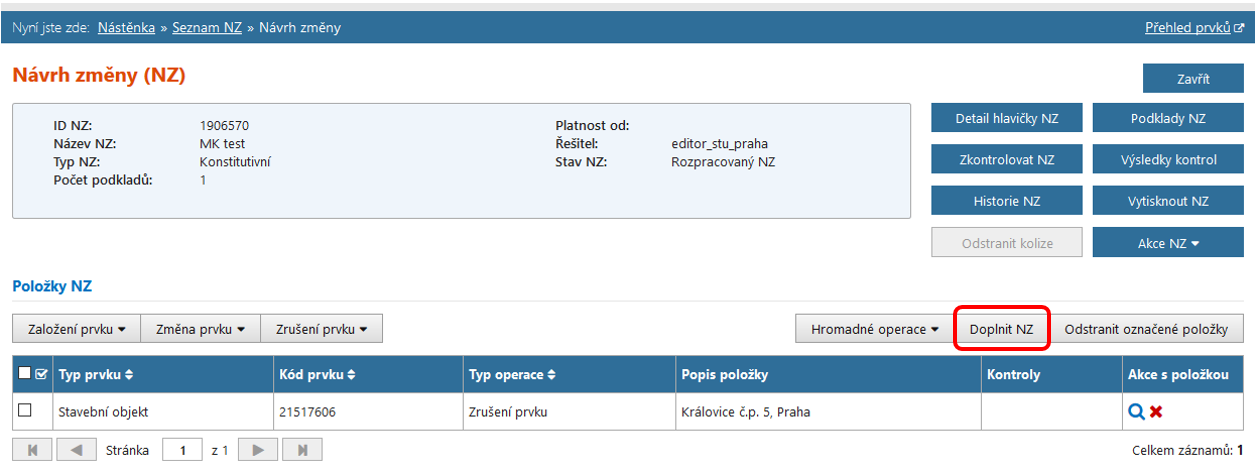
Task: Click the red X delete icon in row
Action: pos(1156,411)
